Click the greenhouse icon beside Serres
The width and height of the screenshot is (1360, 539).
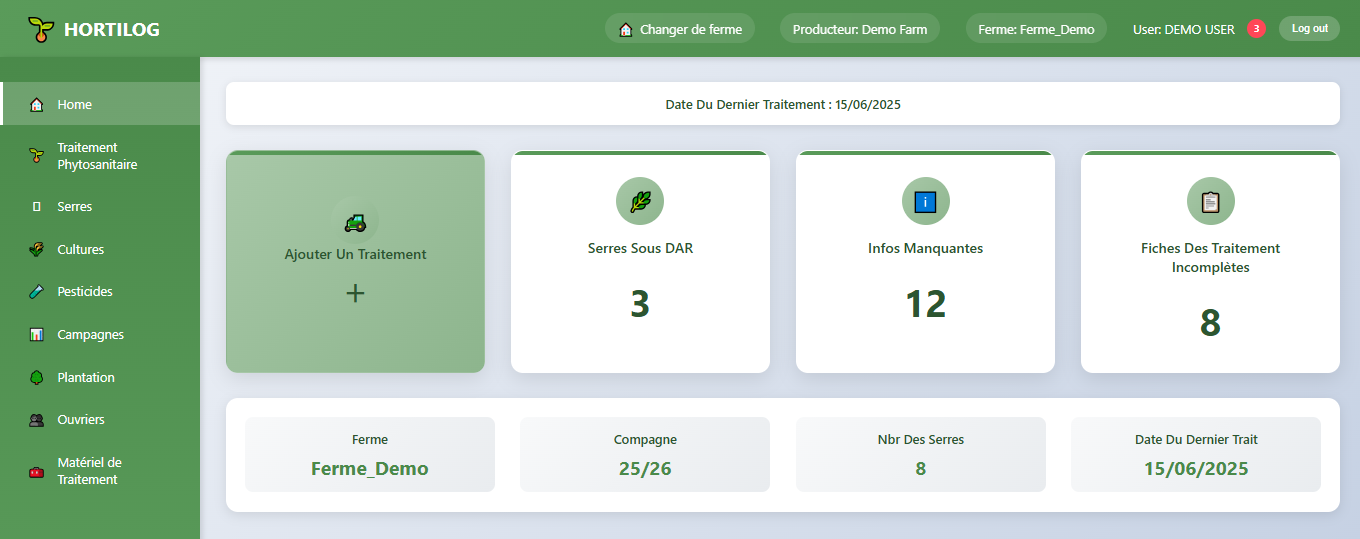pos(37,207)
